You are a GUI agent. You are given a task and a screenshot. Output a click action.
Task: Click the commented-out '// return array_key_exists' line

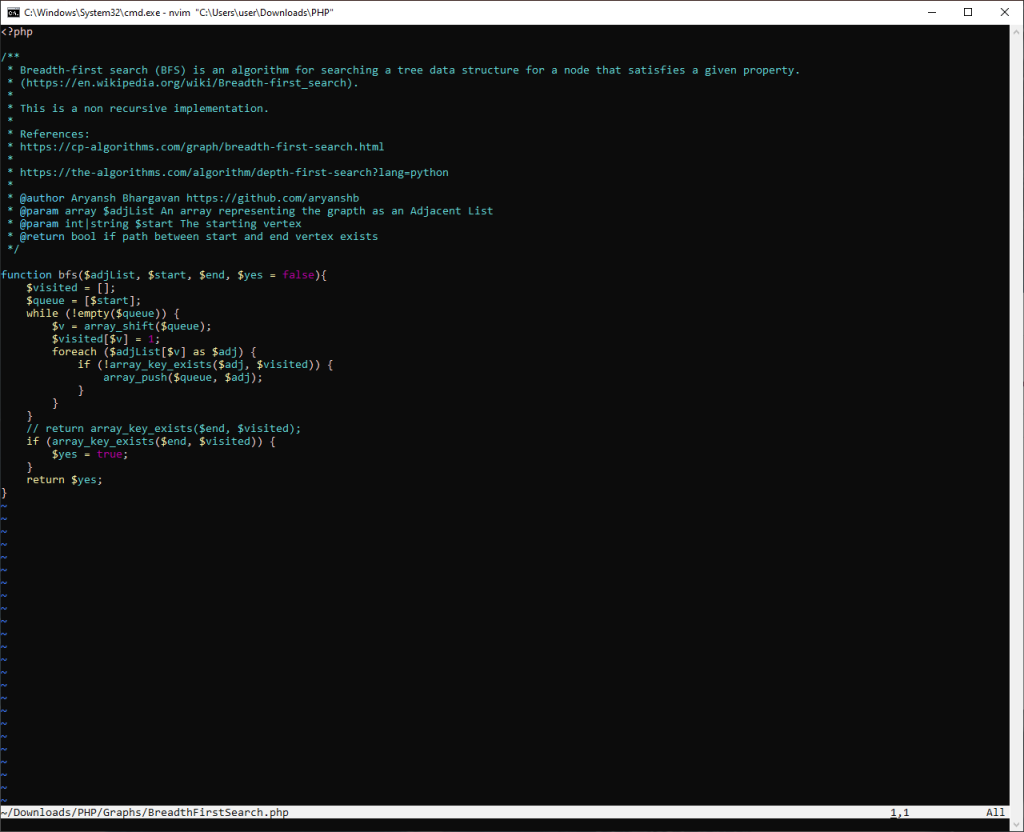click(163, 428)
